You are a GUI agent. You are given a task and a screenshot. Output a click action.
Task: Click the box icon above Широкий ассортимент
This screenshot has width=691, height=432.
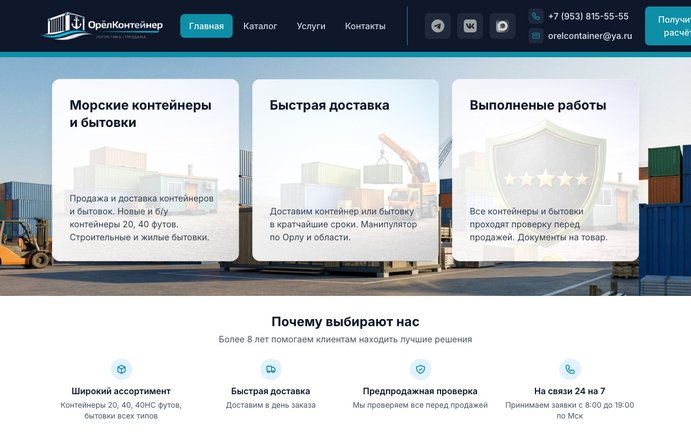coord(121,369)
